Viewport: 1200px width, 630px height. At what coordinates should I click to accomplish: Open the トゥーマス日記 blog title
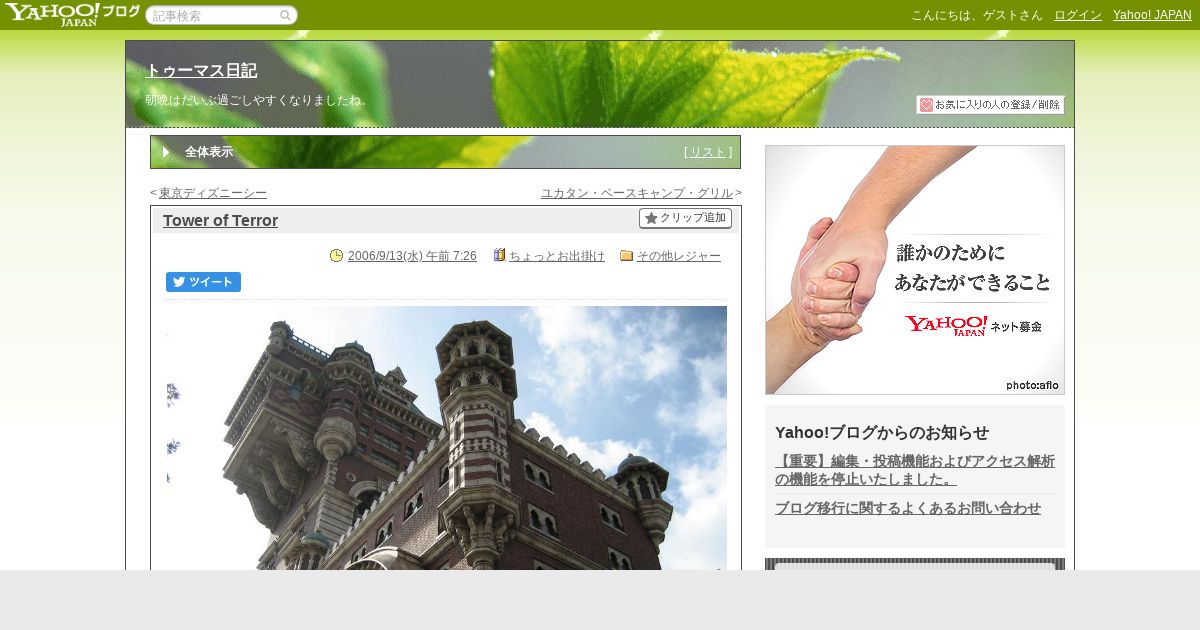coord(201,71)
